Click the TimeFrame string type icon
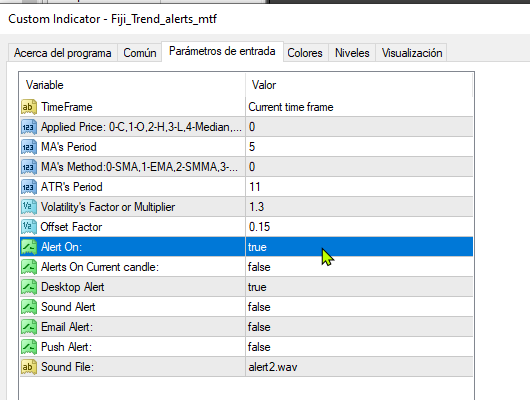530x400 pixels. click(x=29, y=107)
